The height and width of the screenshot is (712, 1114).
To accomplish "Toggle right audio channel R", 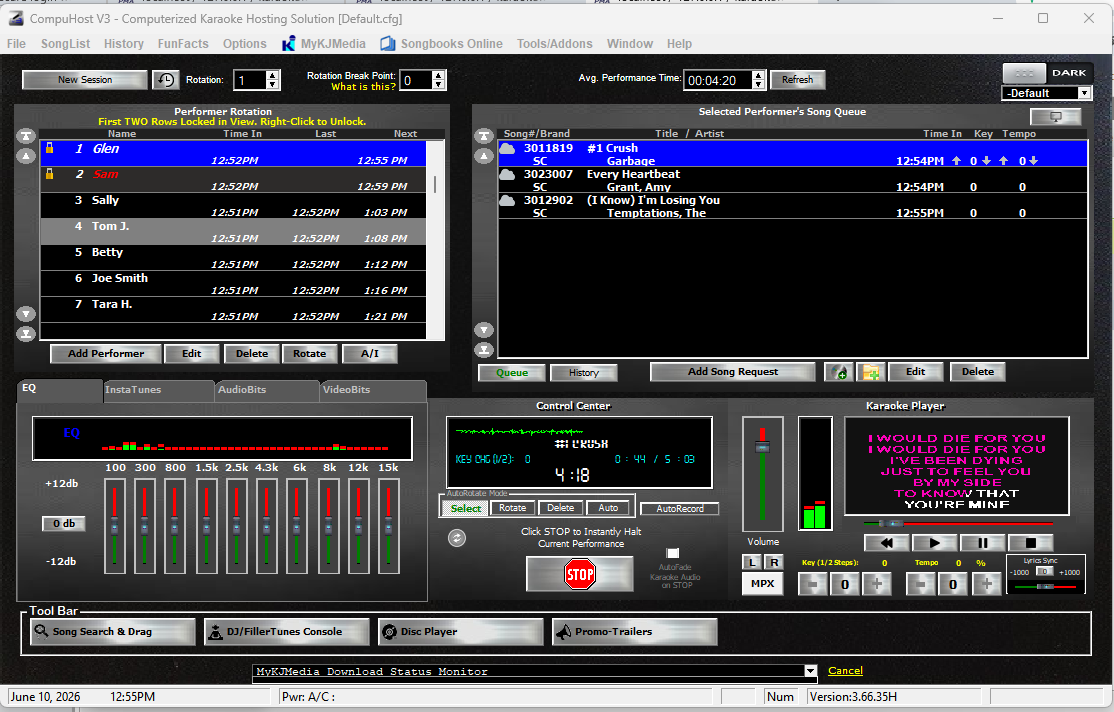I will (774, 562).
